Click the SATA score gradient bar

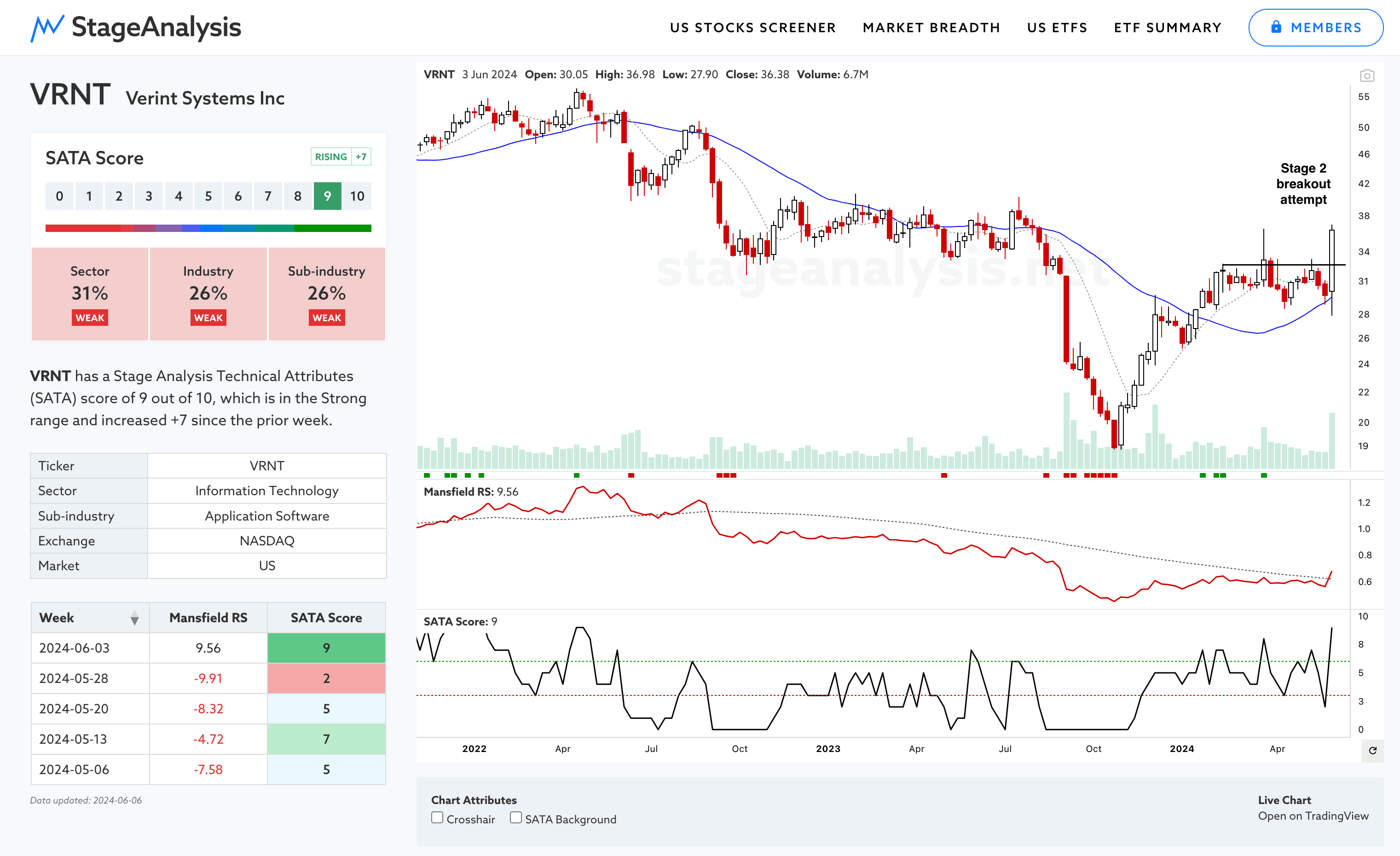pyautogui.click(x=208, y=228)
